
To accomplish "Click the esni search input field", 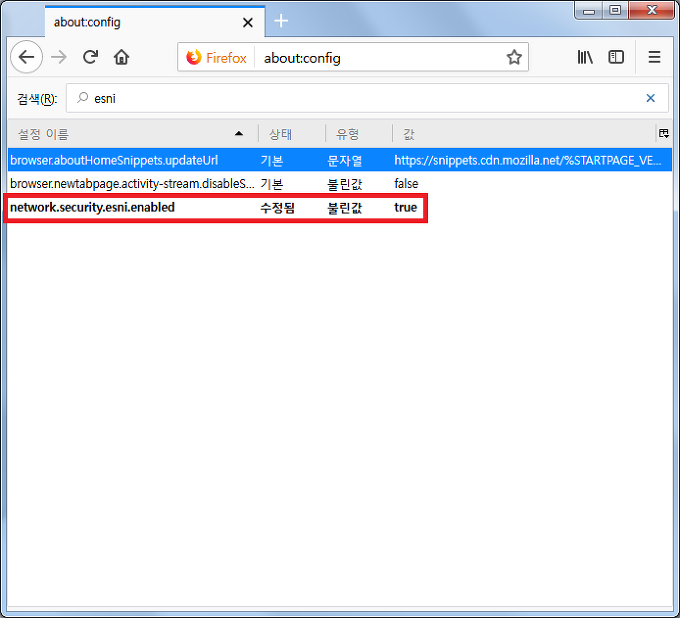I will 367,98.
